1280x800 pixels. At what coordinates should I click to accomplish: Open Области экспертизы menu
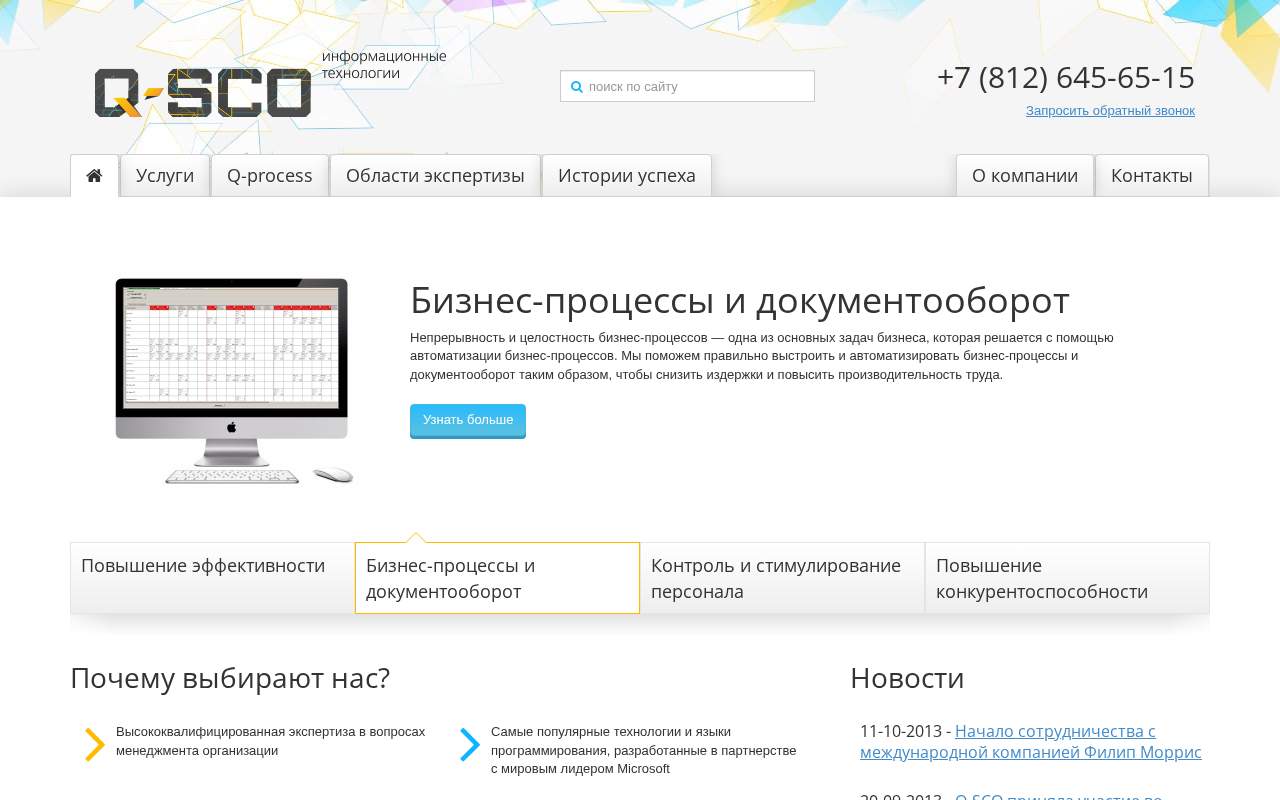click(435, 176)
